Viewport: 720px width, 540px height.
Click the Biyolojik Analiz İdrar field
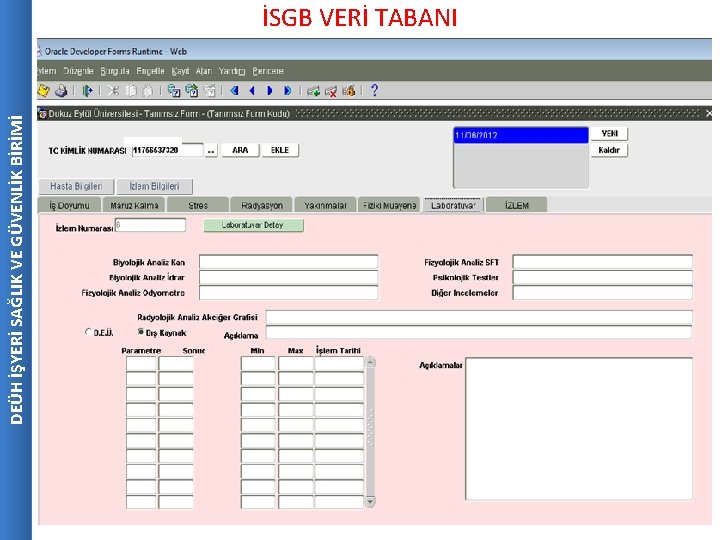click(x=288, y=277)
